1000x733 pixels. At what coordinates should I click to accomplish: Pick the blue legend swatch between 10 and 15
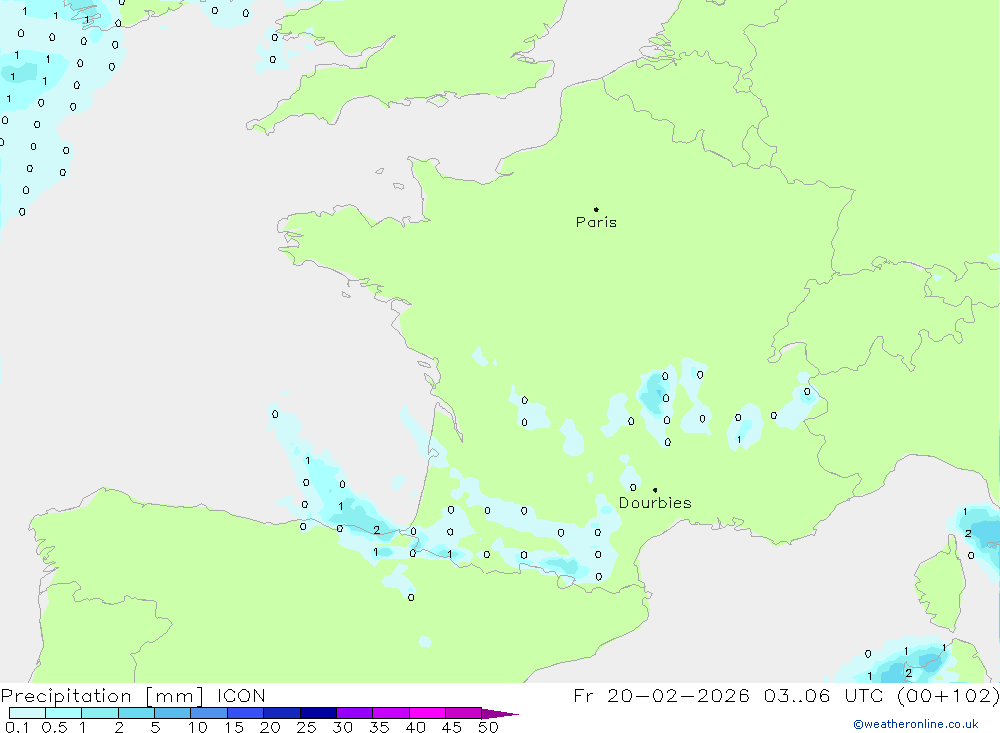click(209, 714)
